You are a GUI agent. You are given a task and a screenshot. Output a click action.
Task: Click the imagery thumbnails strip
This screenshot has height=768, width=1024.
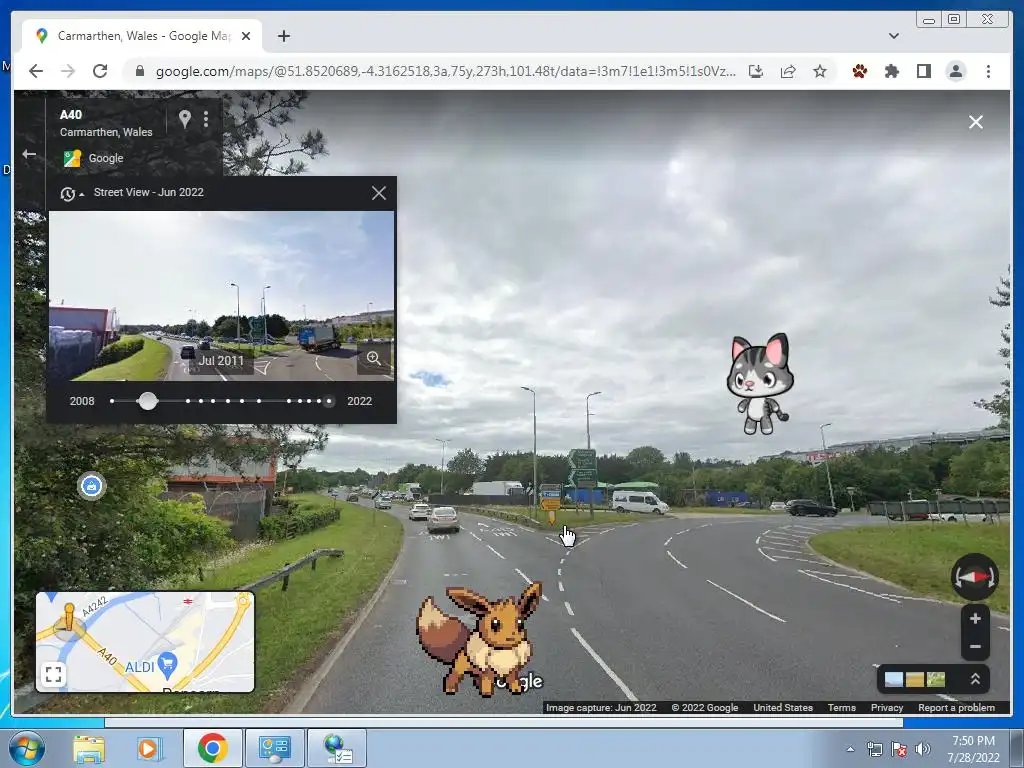pyautogui.click(x=915, y=679)
